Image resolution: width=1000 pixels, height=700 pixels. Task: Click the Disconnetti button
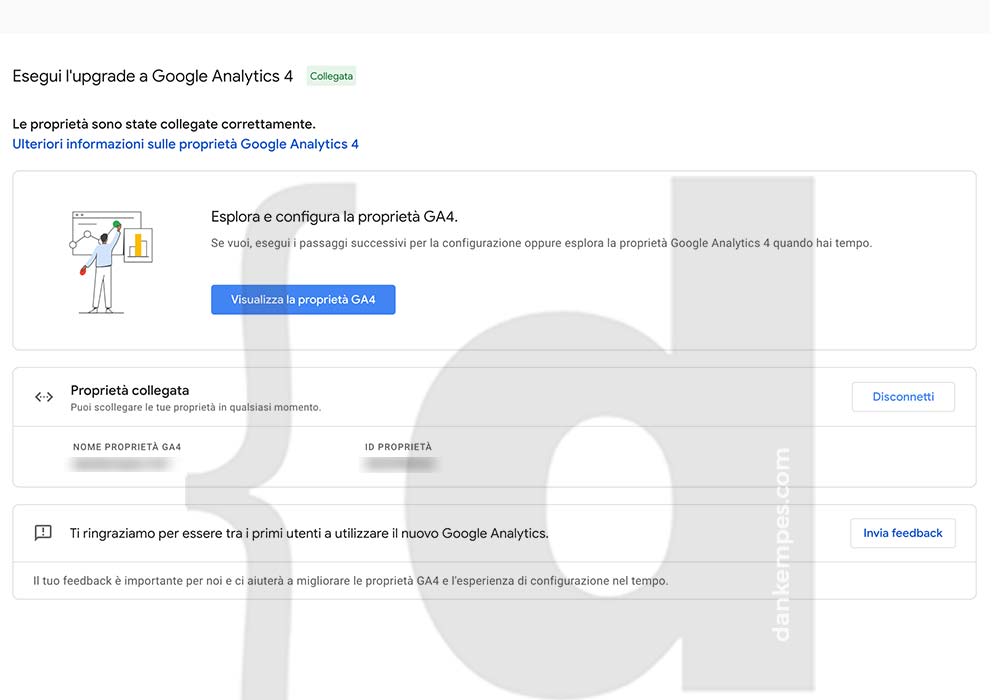coord(903,397)
